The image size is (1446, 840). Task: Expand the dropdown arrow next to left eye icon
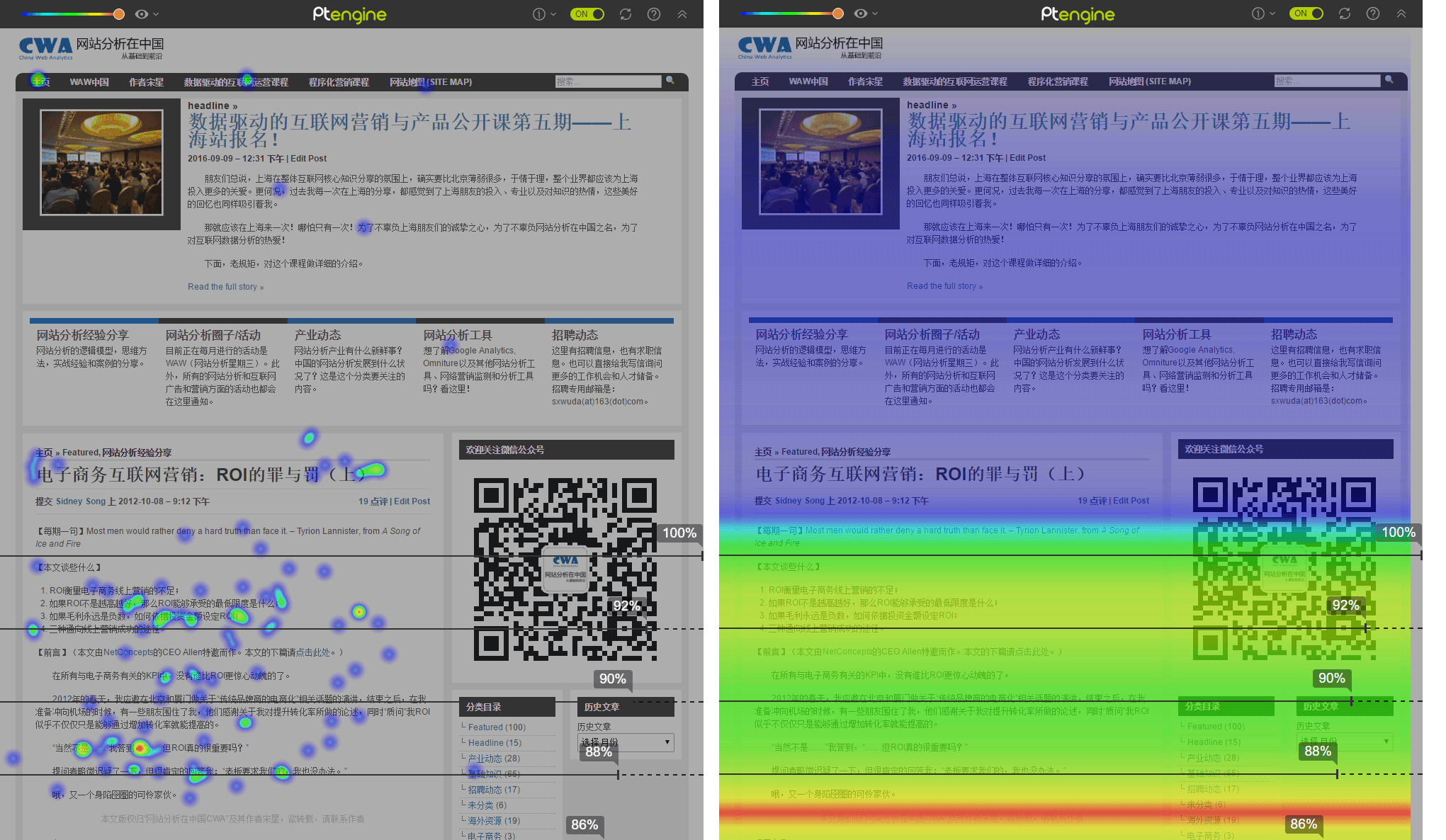[156, 14]
